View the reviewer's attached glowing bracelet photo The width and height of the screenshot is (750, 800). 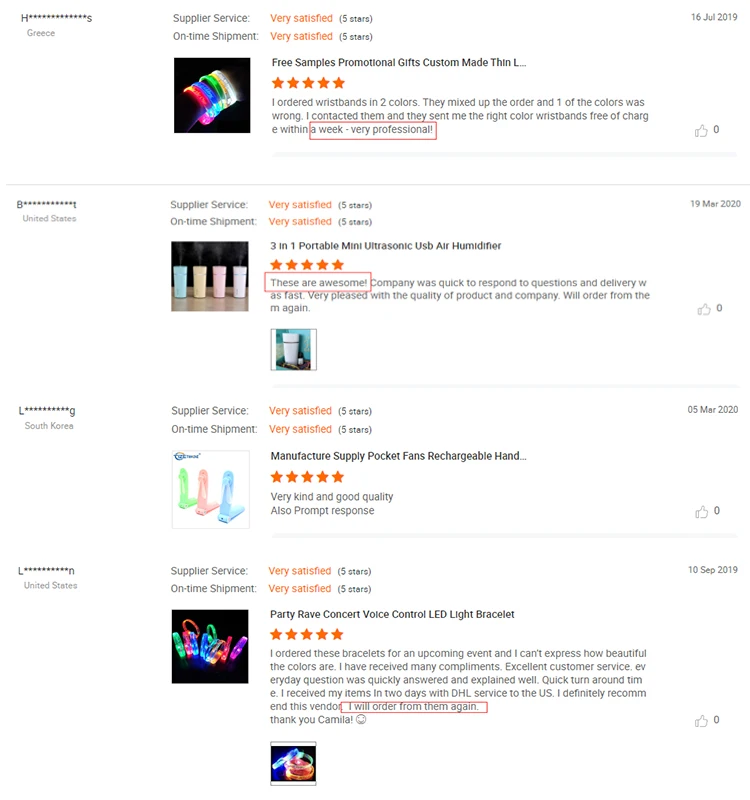point(293,763)
